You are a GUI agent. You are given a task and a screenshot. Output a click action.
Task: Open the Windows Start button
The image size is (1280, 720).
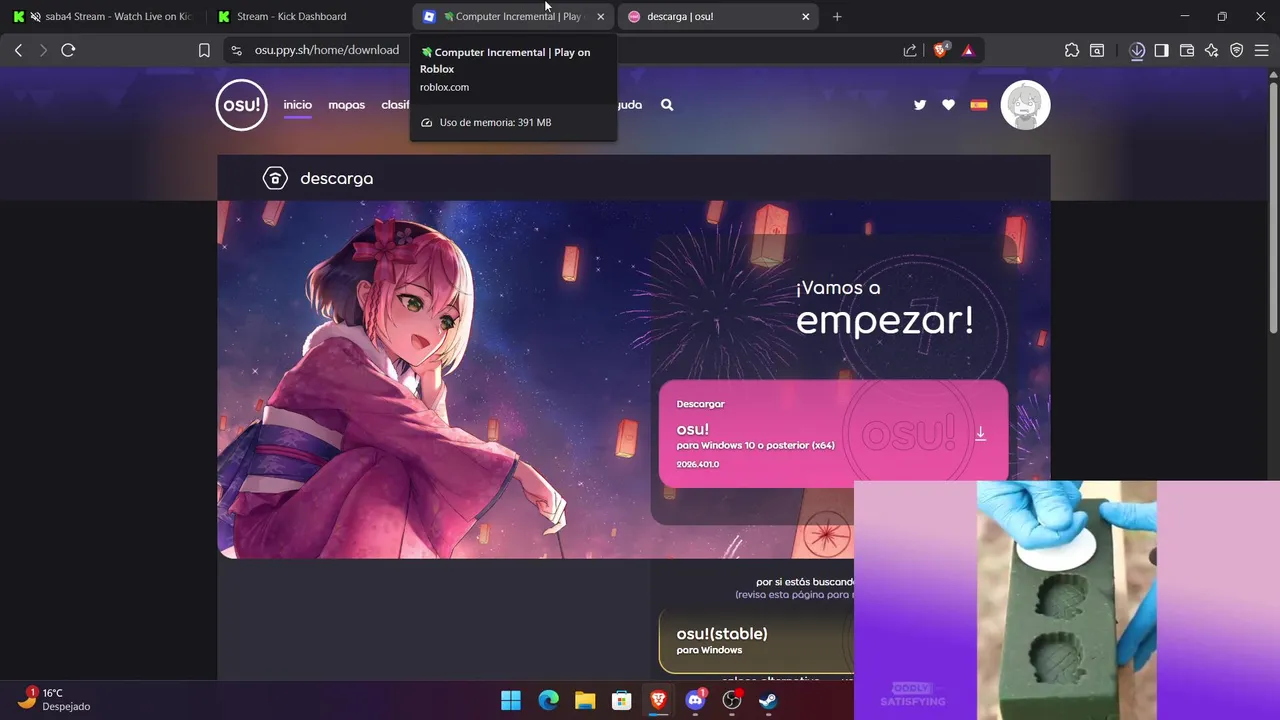click(x=511, y=700)
